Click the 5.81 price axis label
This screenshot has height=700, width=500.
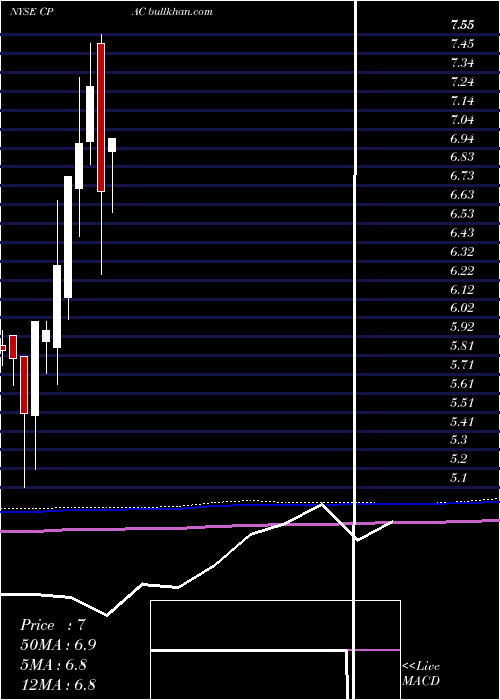point(462,346)
